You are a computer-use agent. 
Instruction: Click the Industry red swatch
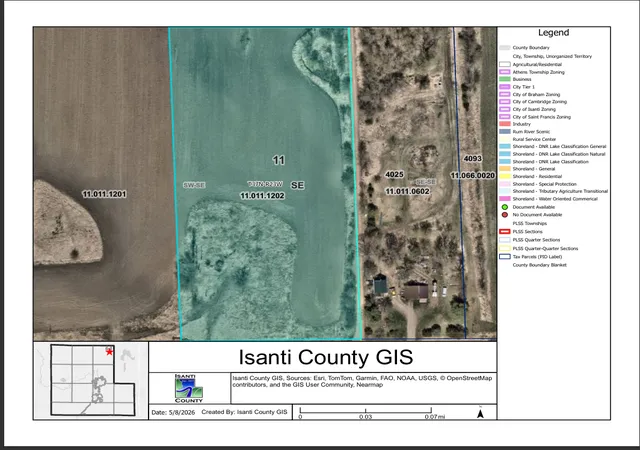click(x=505, y=124)
